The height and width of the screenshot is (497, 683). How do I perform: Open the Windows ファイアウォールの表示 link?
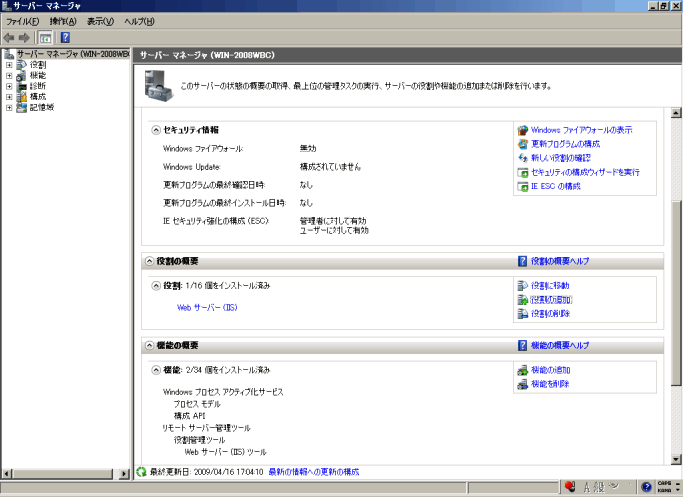tap(582, 130)
